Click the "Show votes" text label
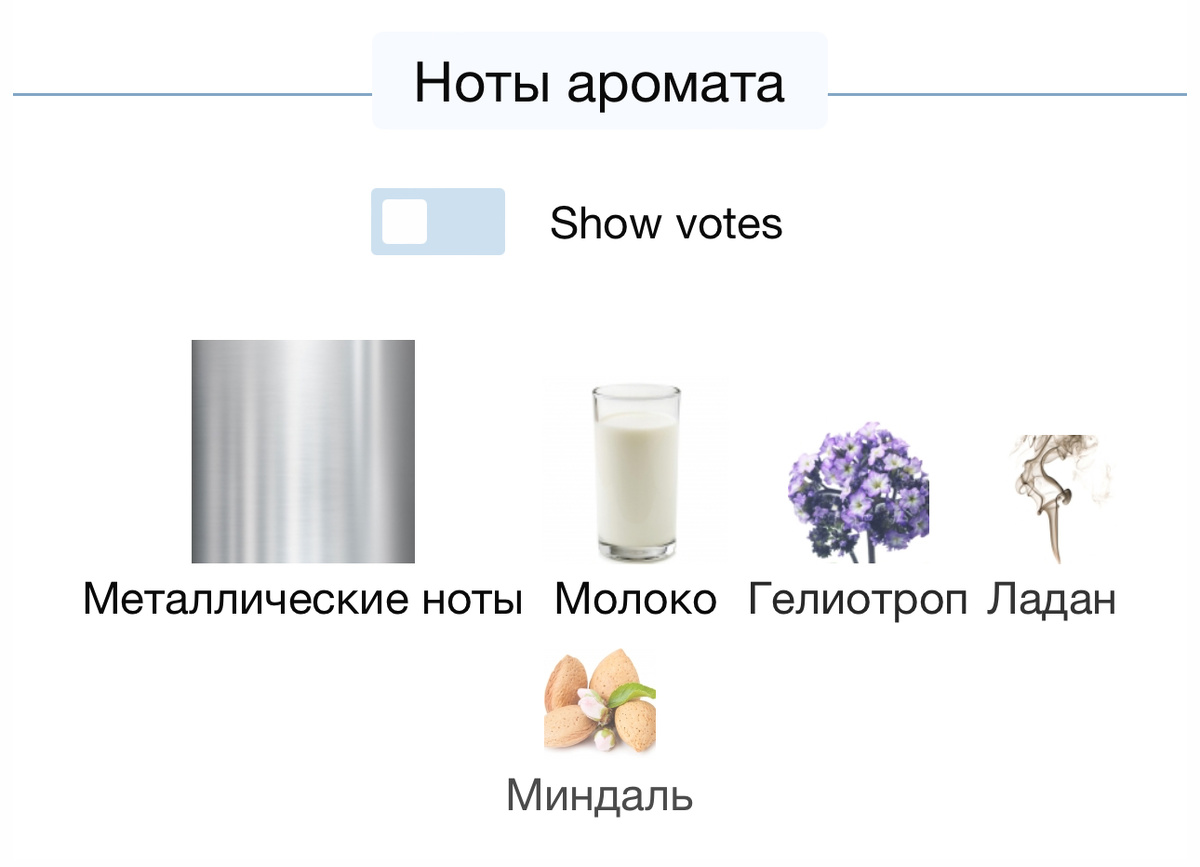 pyautogui.click(x=666, y=223)
